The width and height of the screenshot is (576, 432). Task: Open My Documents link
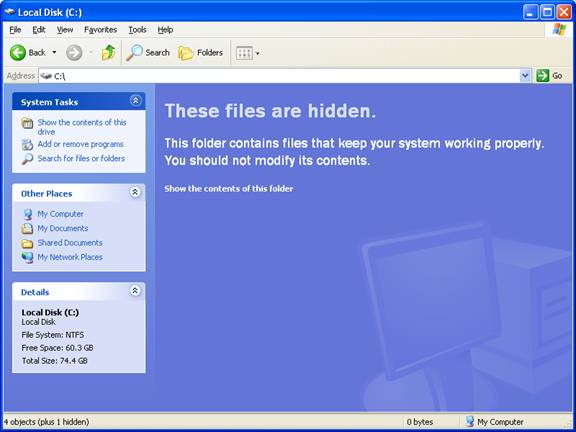click(63, 228)
